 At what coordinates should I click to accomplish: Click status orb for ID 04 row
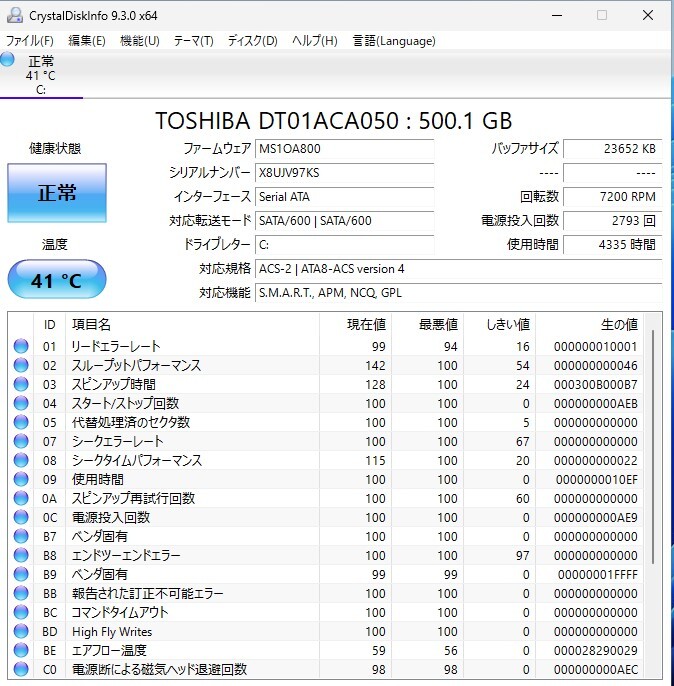click(x=21, y=403)
